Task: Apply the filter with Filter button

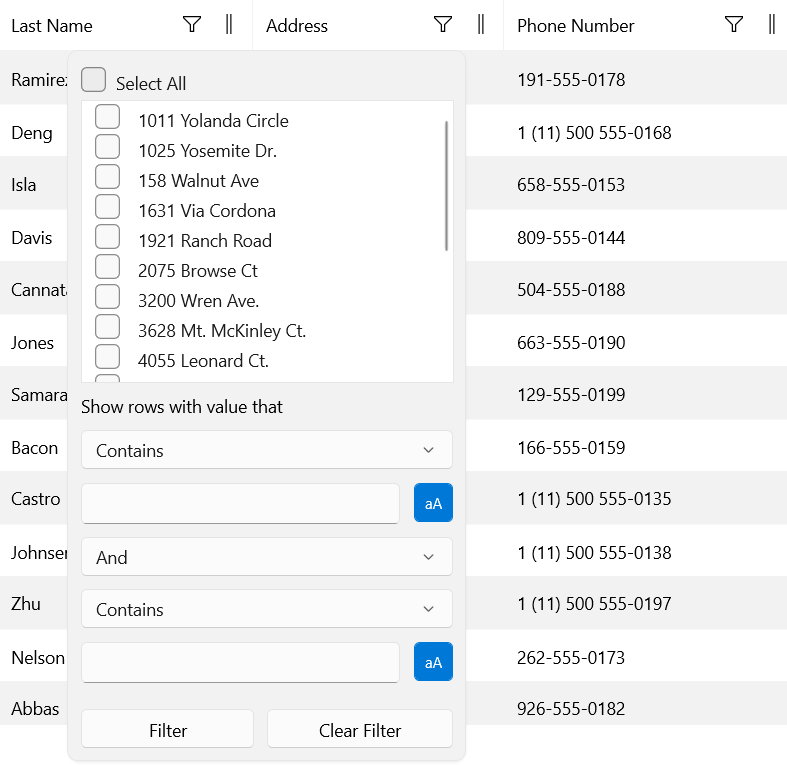Action: tap(168, 729)
